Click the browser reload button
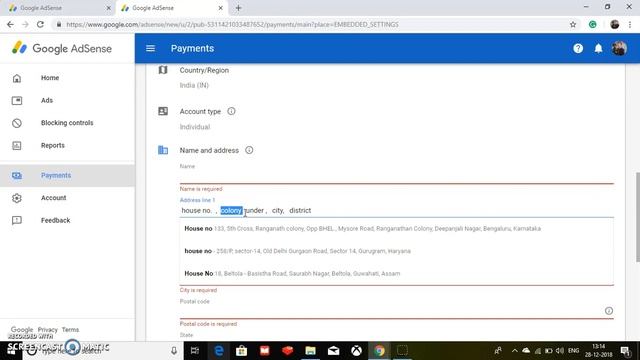Screen dimensions: 640x360 coord(40,24)
